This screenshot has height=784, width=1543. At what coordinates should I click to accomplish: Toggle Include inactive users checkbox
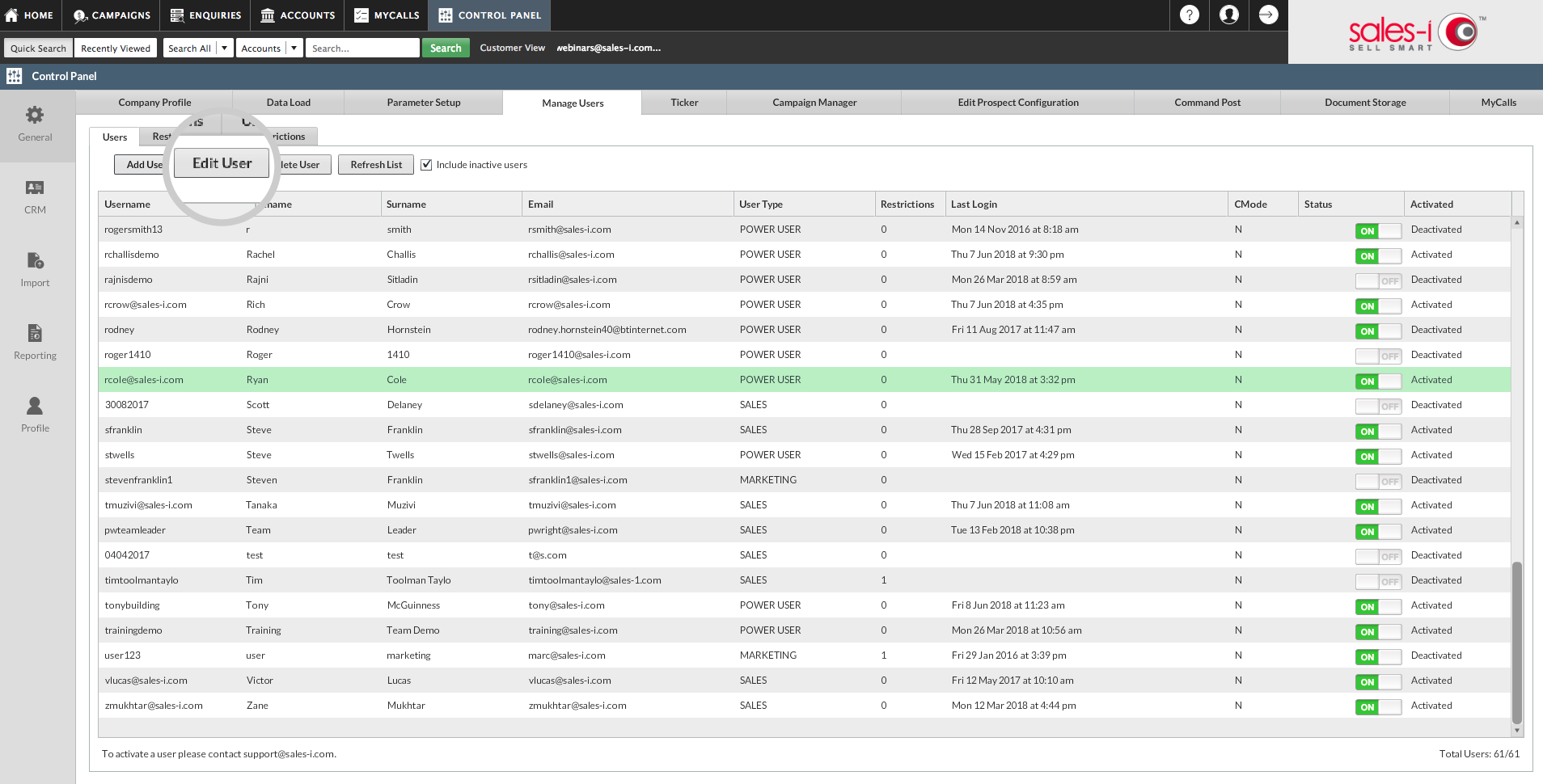coord(426,165)
